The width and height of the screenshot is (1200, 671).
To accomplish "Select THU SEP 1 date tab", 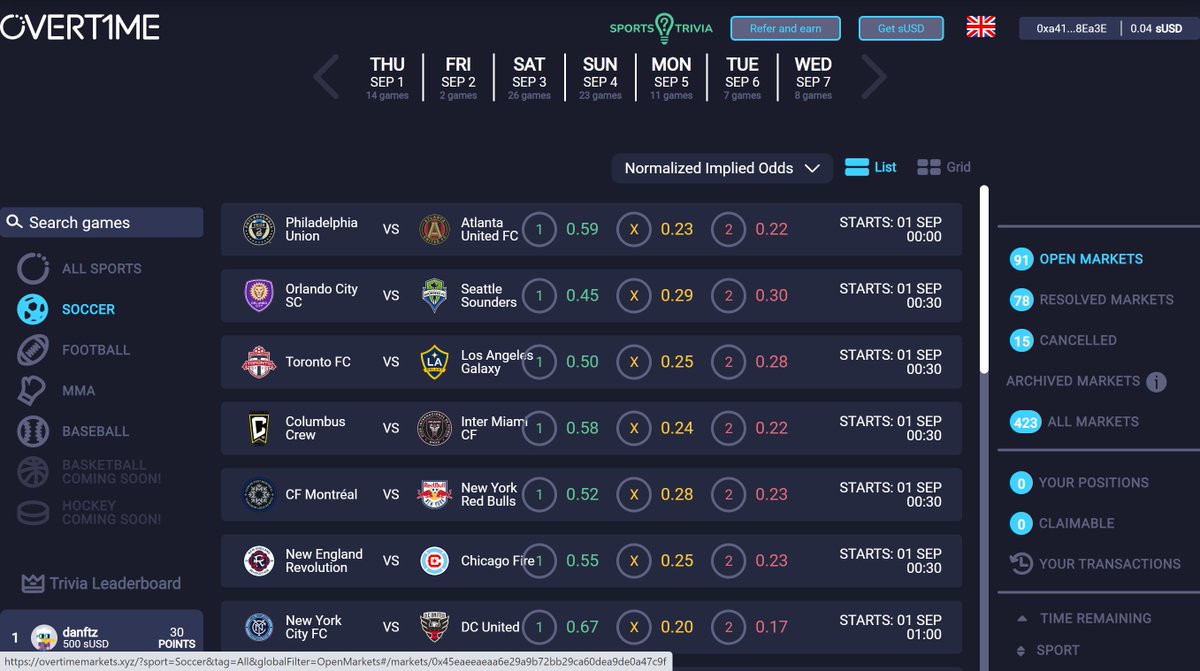I will [x=387, y=77].
